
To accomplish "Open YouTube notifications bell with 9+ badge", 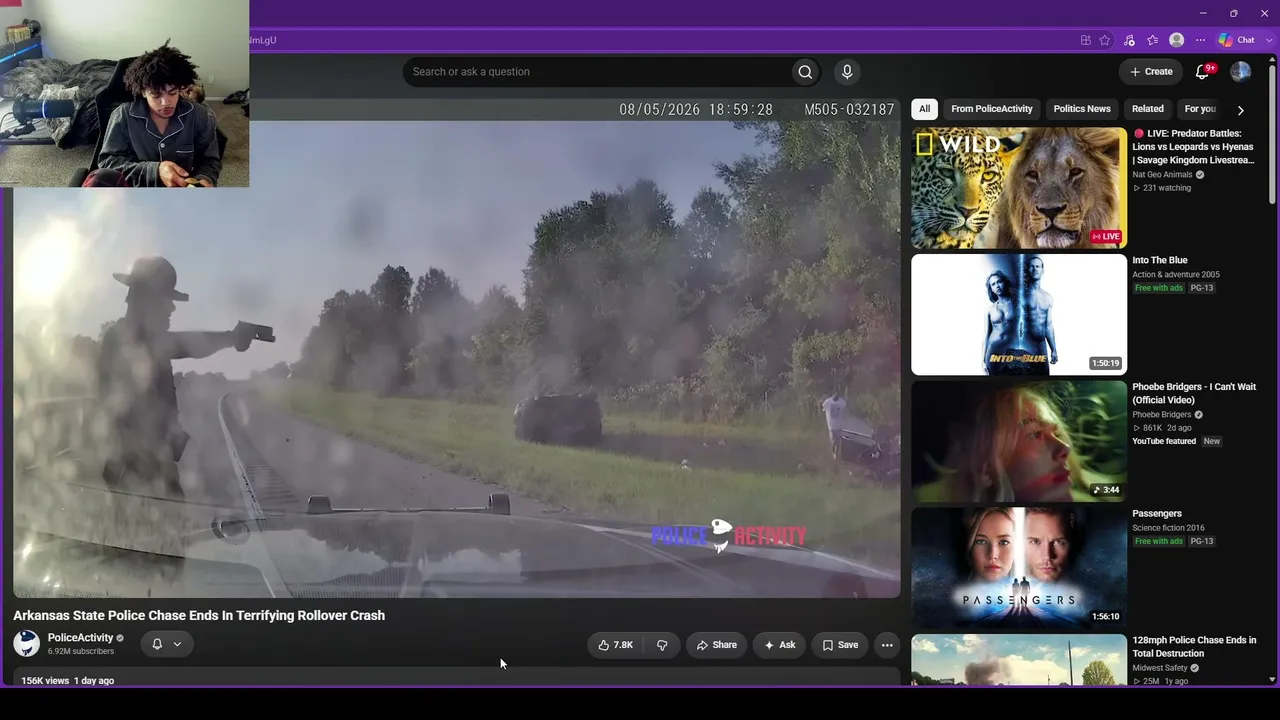I will tap(1204, 71).
